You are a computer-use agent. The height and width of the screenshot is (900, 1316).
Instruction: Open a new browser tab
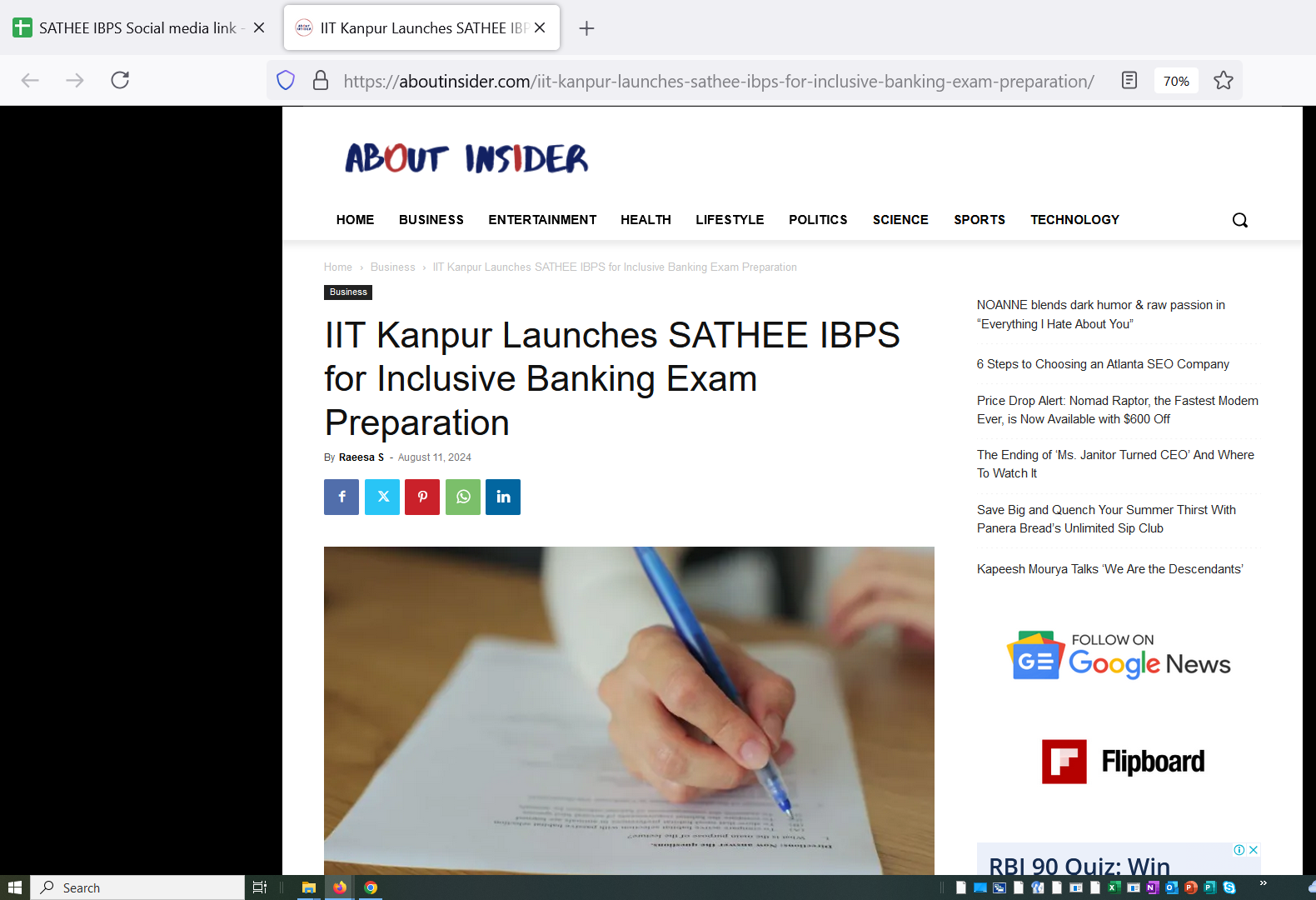586,28
